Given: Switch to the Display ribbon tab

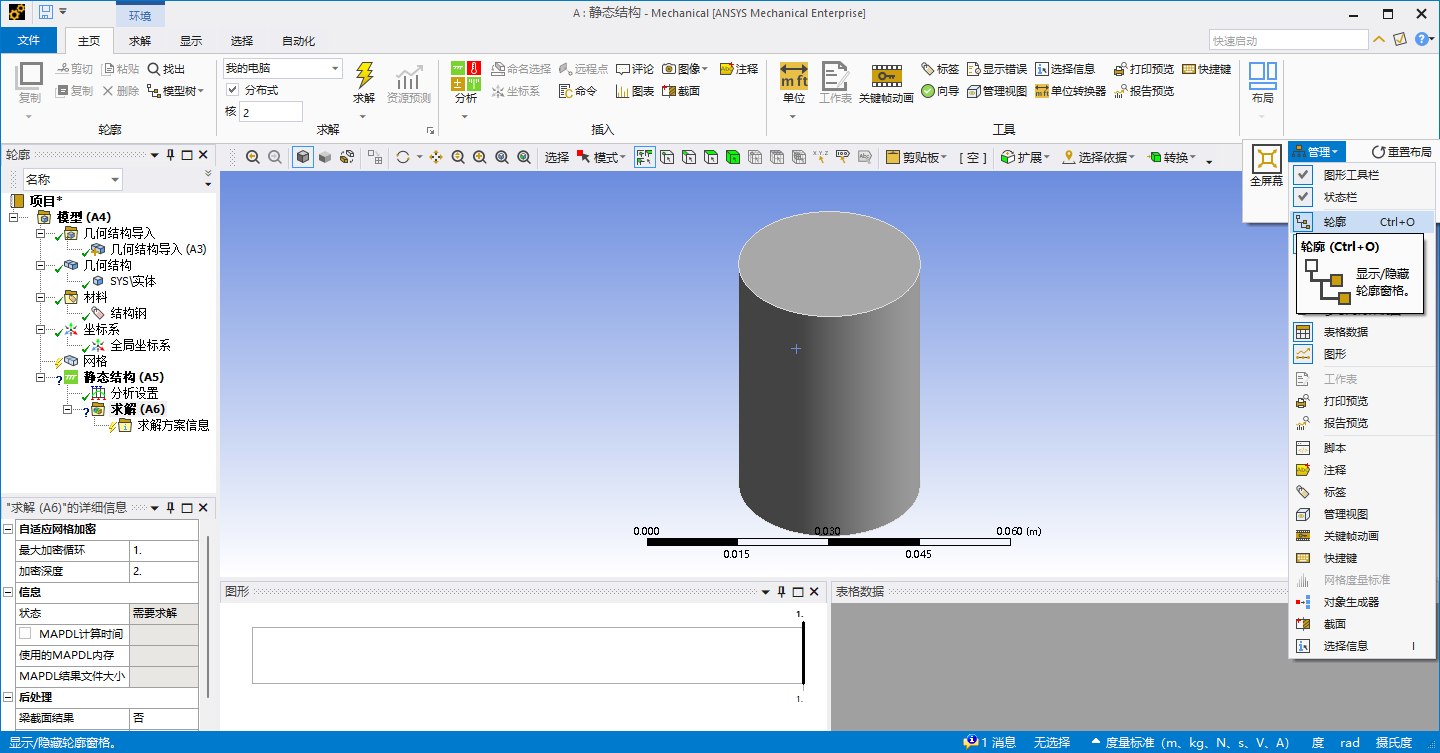Looking at the screenshot, I should (x=191, y=41).
